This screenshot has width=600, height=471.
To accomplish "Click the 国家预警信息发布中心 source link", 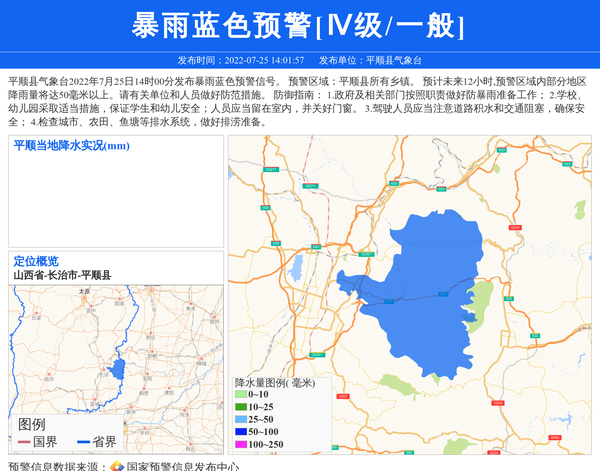I will (x=182, y=466).
